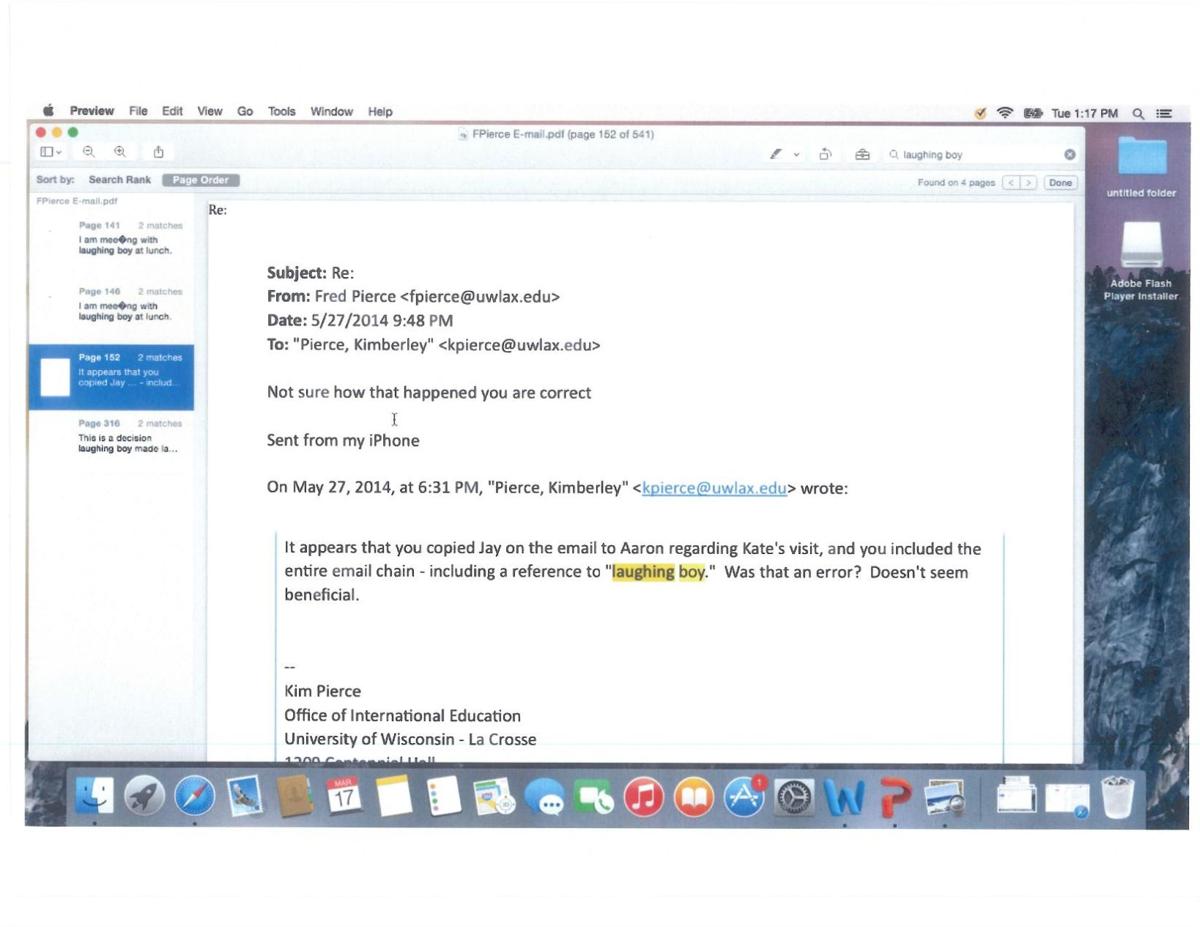The image size is (1200, 927).
Task: Open the Share icon in toolbar
Action: 158,152
